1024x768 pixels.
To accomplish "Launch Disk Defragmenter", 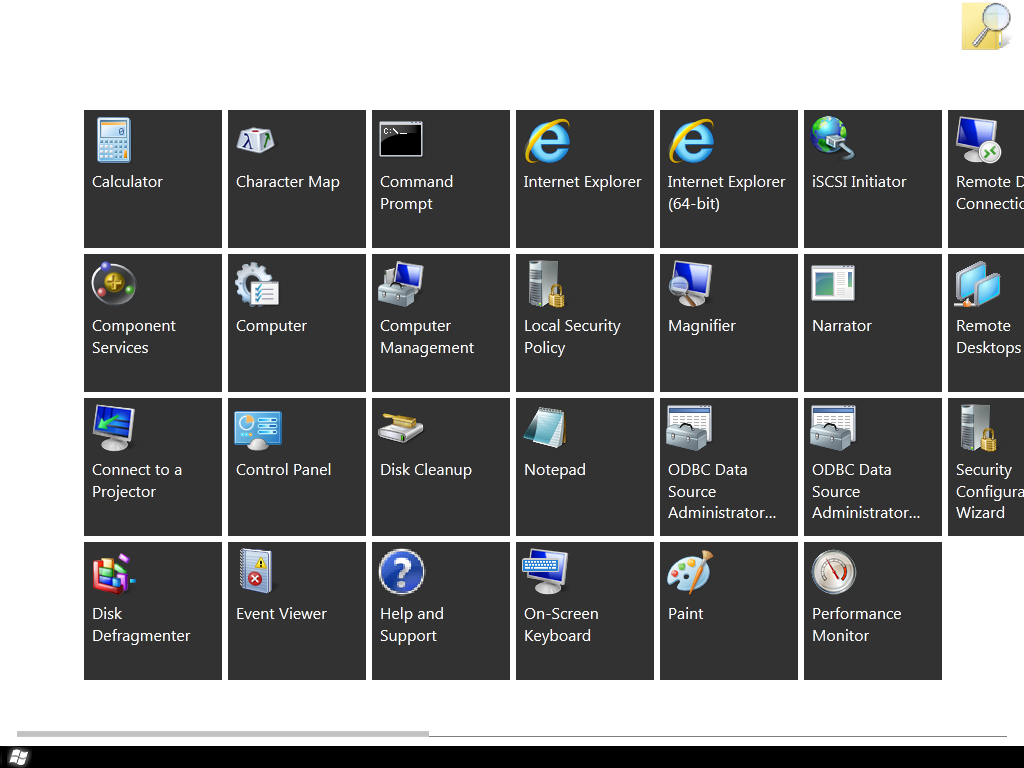I will pos(153,611).
